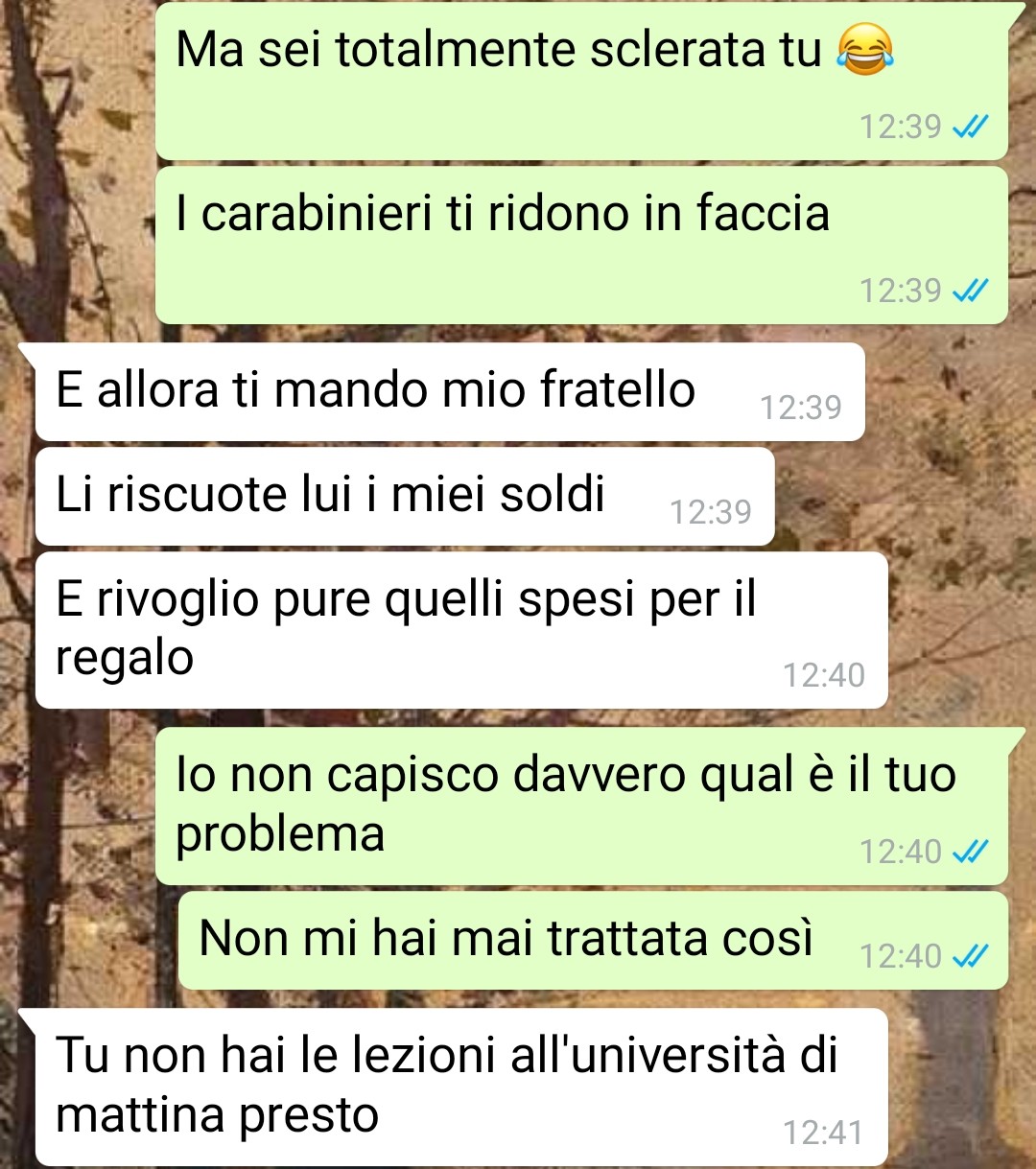The image size is (1036, 1169).
Task: Click the 12:39 timestamp on the "miei soldi" message
Action: tap(710, 512)
